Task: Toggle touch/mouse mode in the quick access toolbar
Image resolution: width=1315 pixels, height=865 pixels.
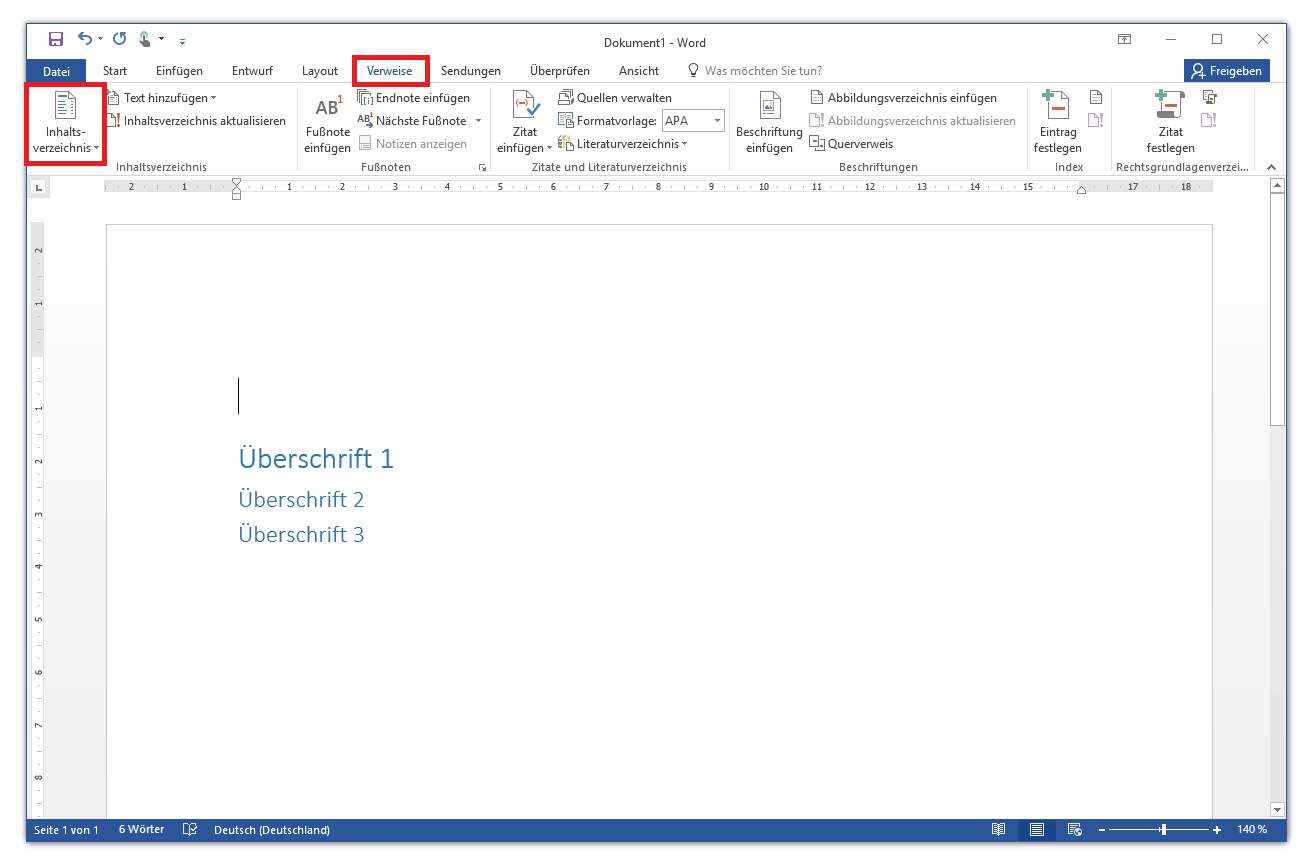Action: [x=145, y=40]
